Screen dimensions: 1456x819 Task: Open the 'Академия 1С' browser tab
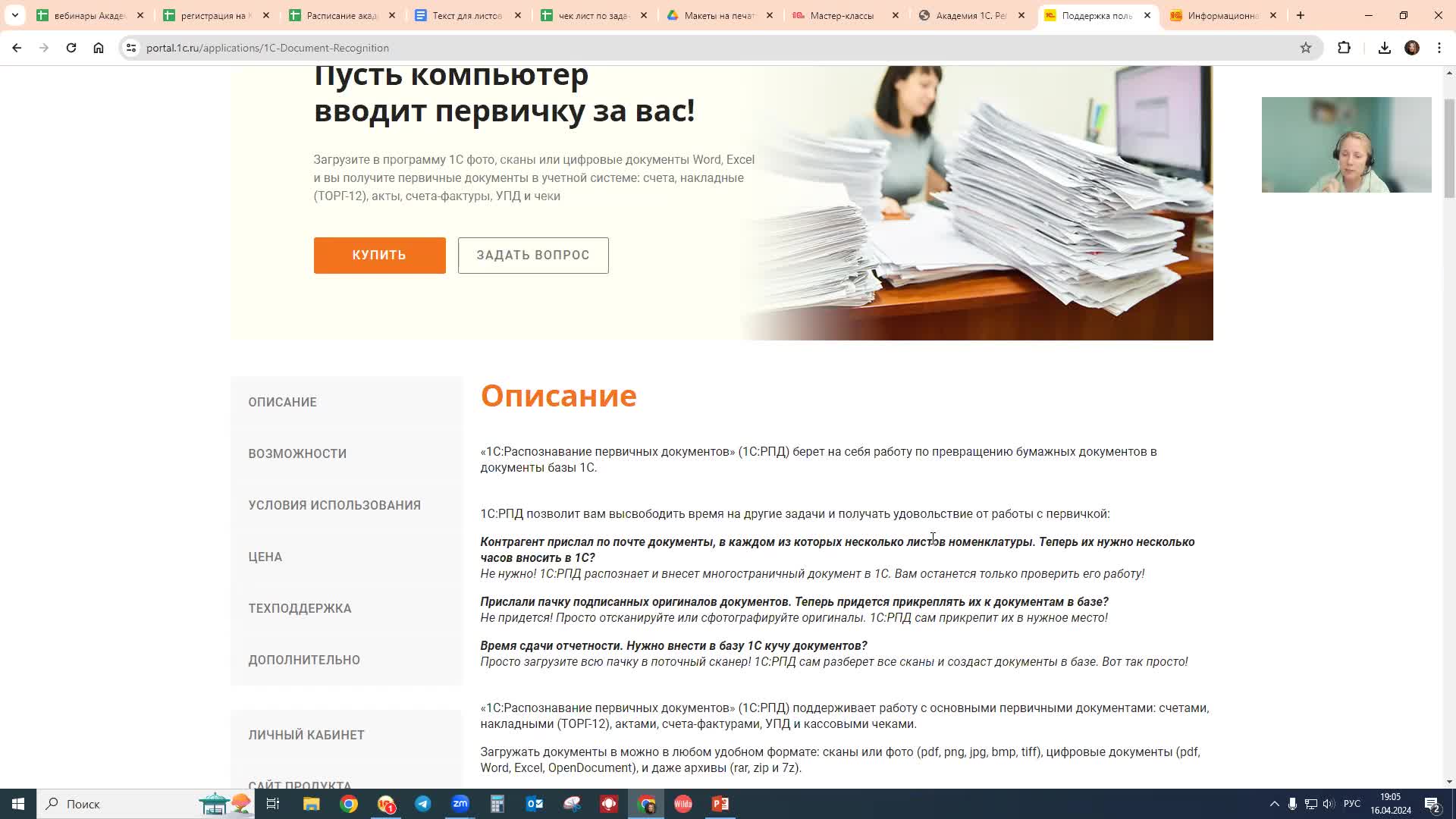pyautogui.click(x=971, y=15)
